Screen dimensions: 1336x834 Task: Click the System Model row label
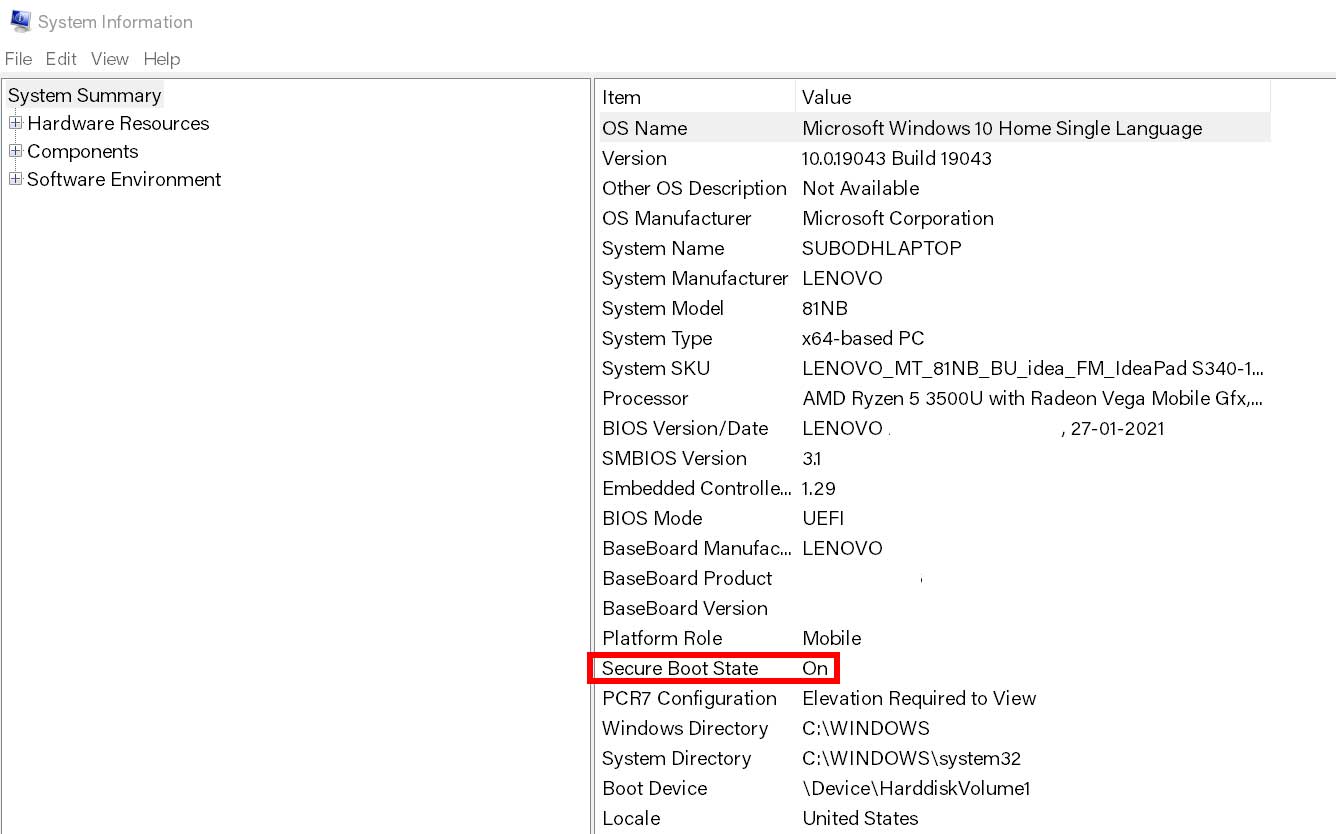tap(663, 308)
